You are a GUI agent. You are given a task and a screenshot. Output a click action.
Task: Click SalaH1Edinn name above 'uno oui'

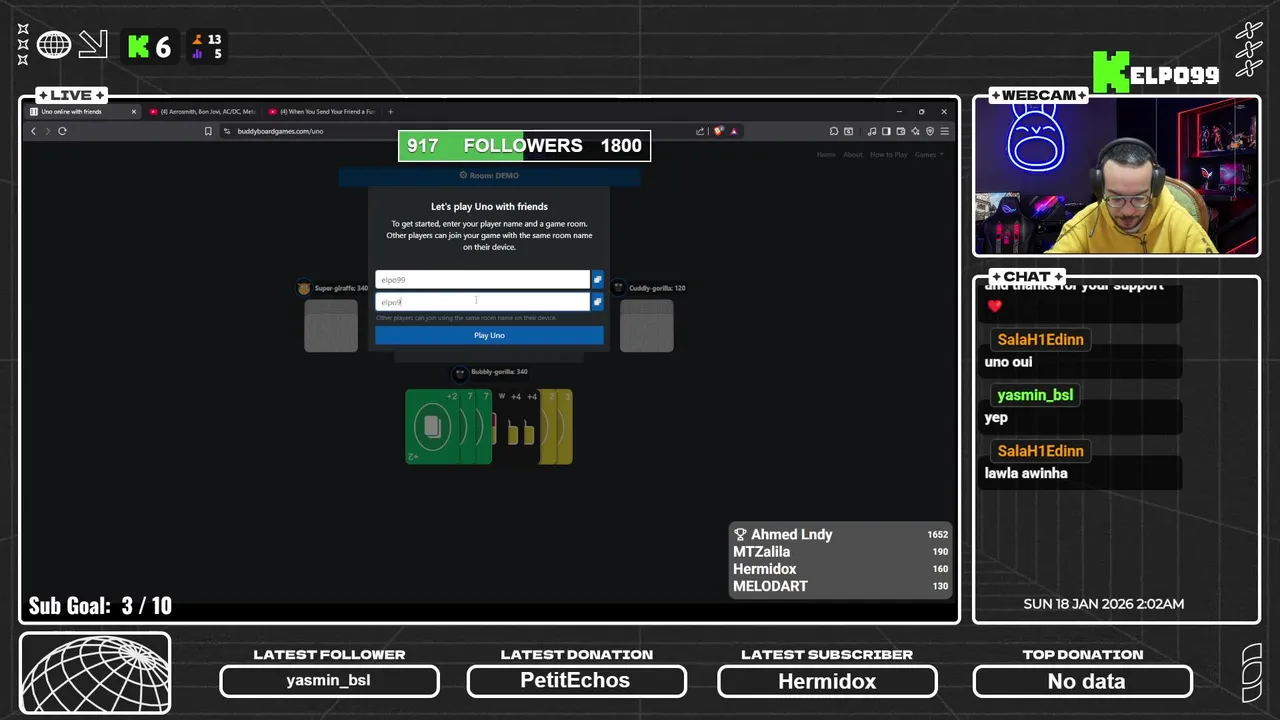point(1040,340)
